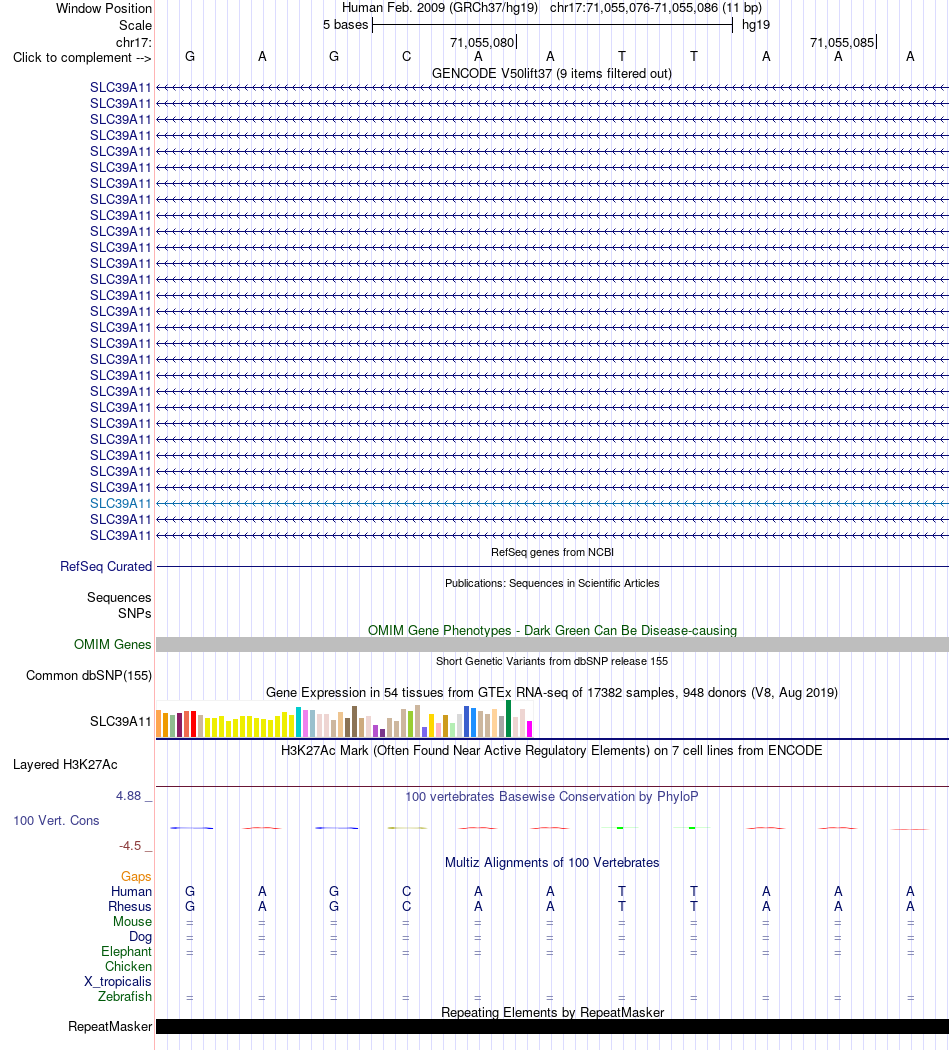Click the "Zebrafish" alignment row label
Viewport: 950px width, 1050px height.
tap(125, 996)
